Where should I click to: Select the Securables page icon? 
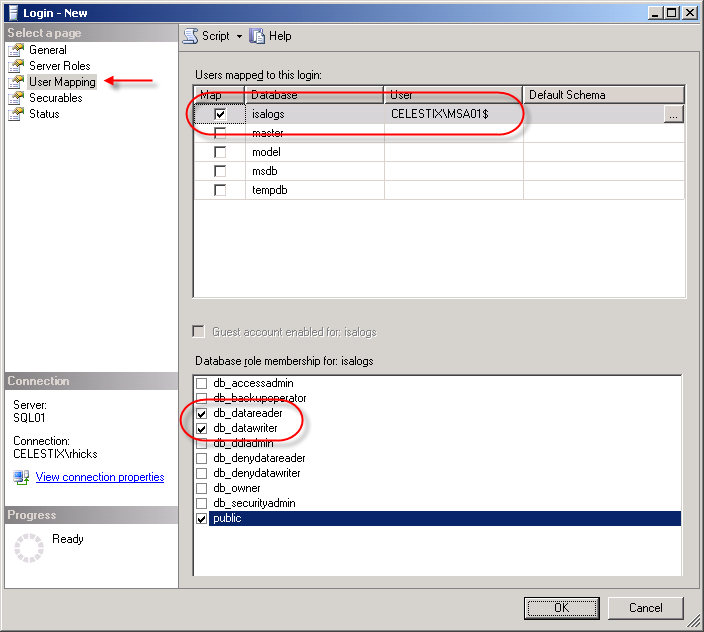16,98
